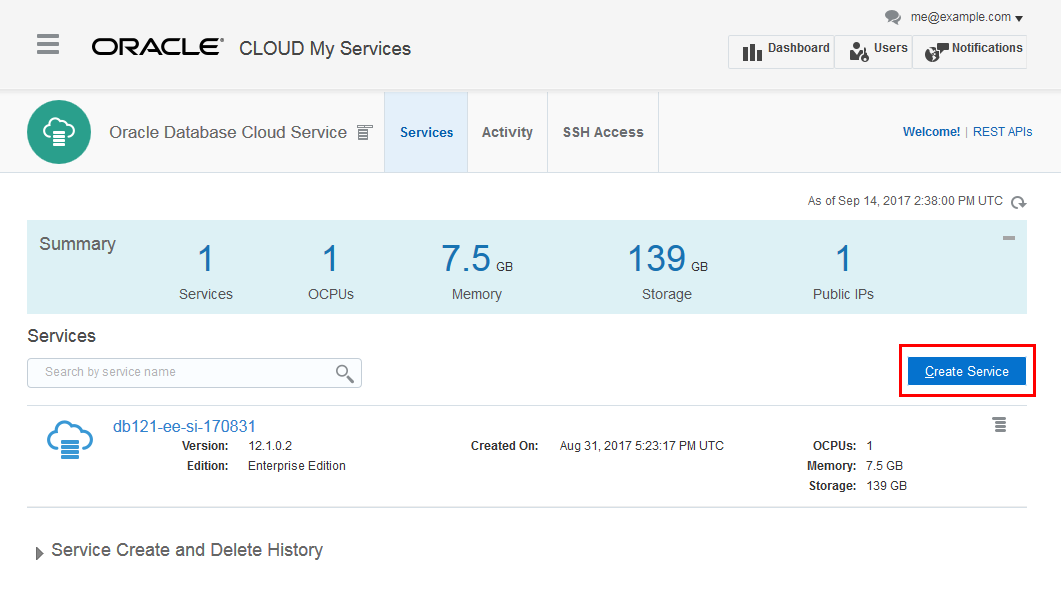Click the 139 GB Storage summary value

click(x=667, y=259)
